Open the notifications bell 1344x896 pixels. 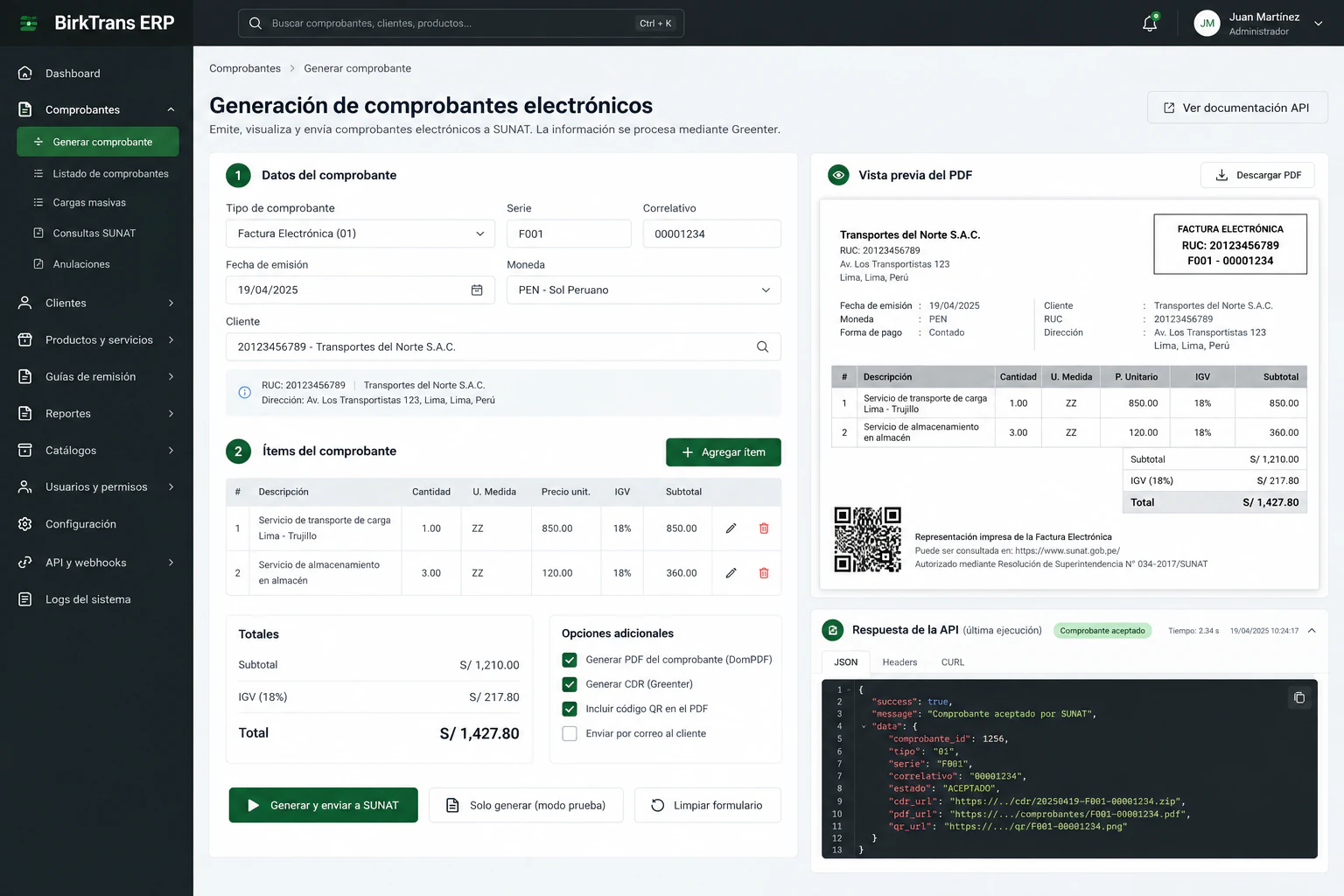(x=1150, y=24)
